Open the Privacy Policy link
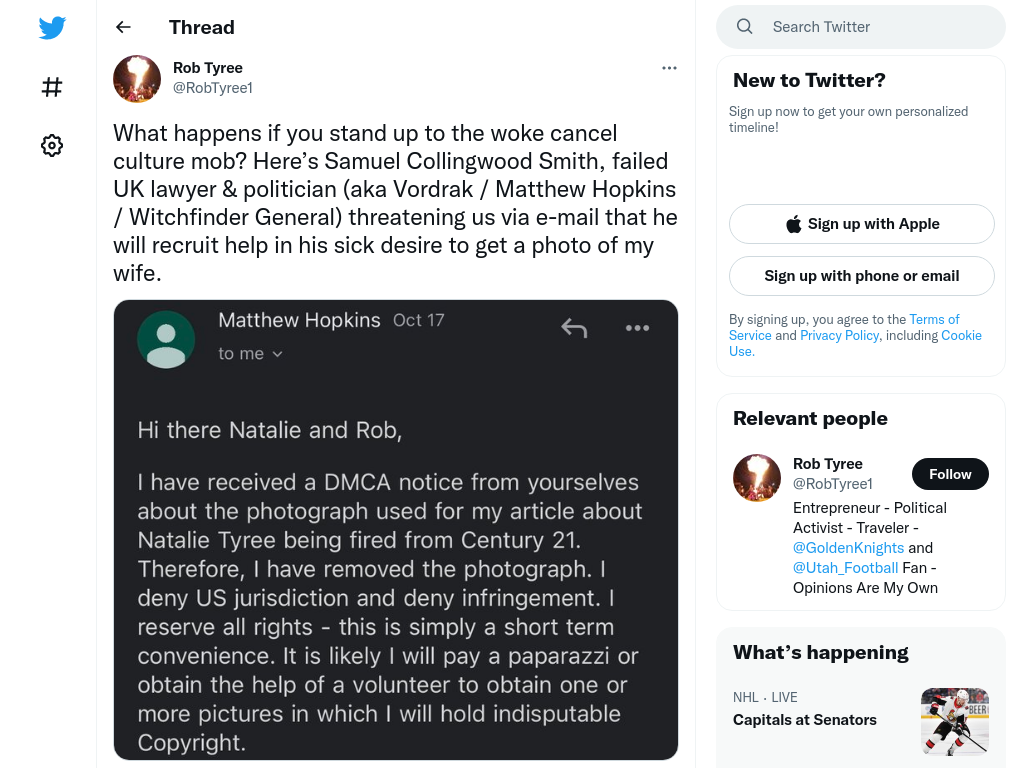The height and width of the screenshot is (768, 1024). [839, 335]
